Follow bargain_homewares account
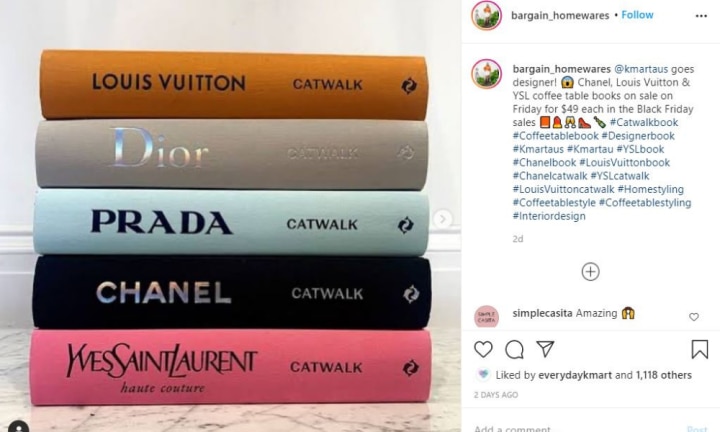The image size is (720, 432). 637,15
